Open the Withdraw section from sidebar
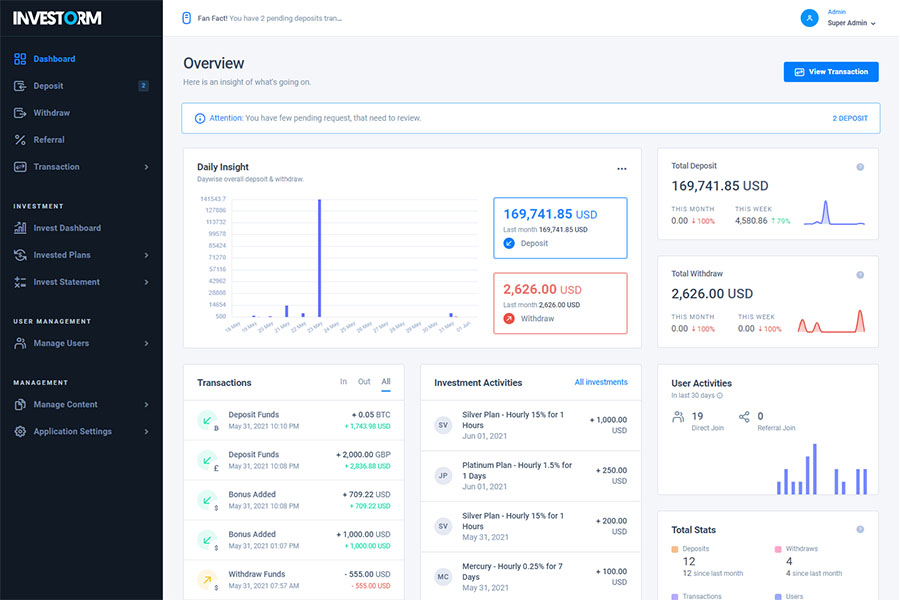Screen dimensions: 900x600 pyautogui.click(x=54, y=112)
